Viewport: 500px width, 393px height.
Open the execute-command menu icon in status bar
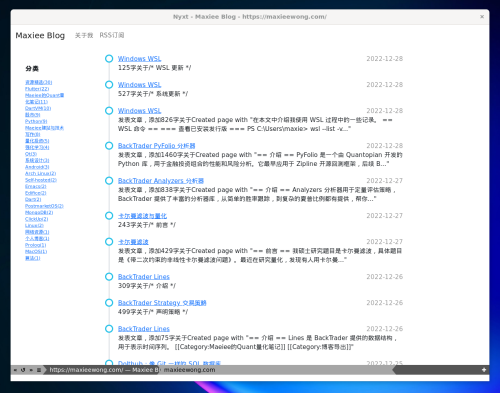(39, 370)
